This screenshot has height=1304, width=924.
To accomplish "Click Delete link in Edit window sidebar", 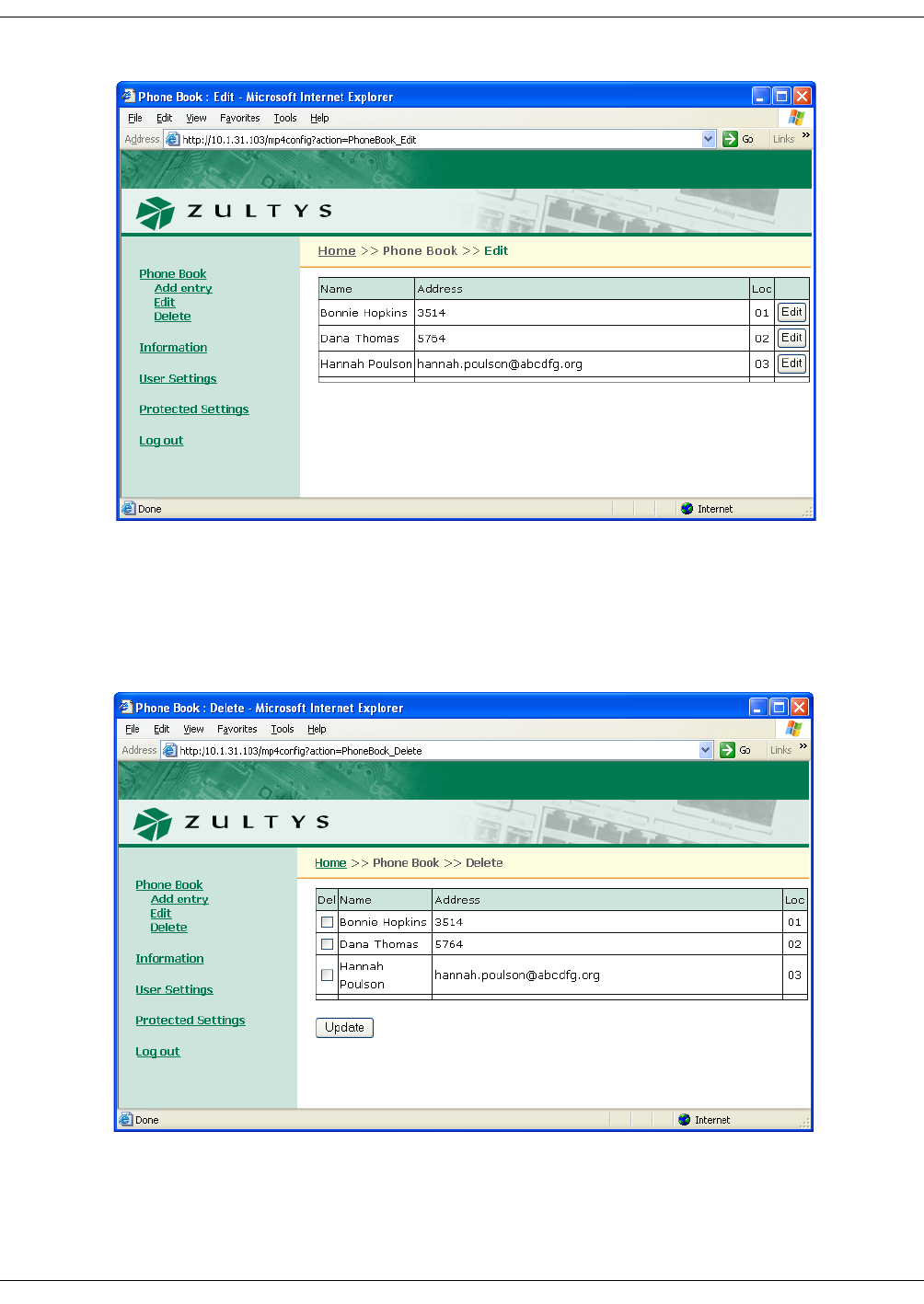I will 172,316.
